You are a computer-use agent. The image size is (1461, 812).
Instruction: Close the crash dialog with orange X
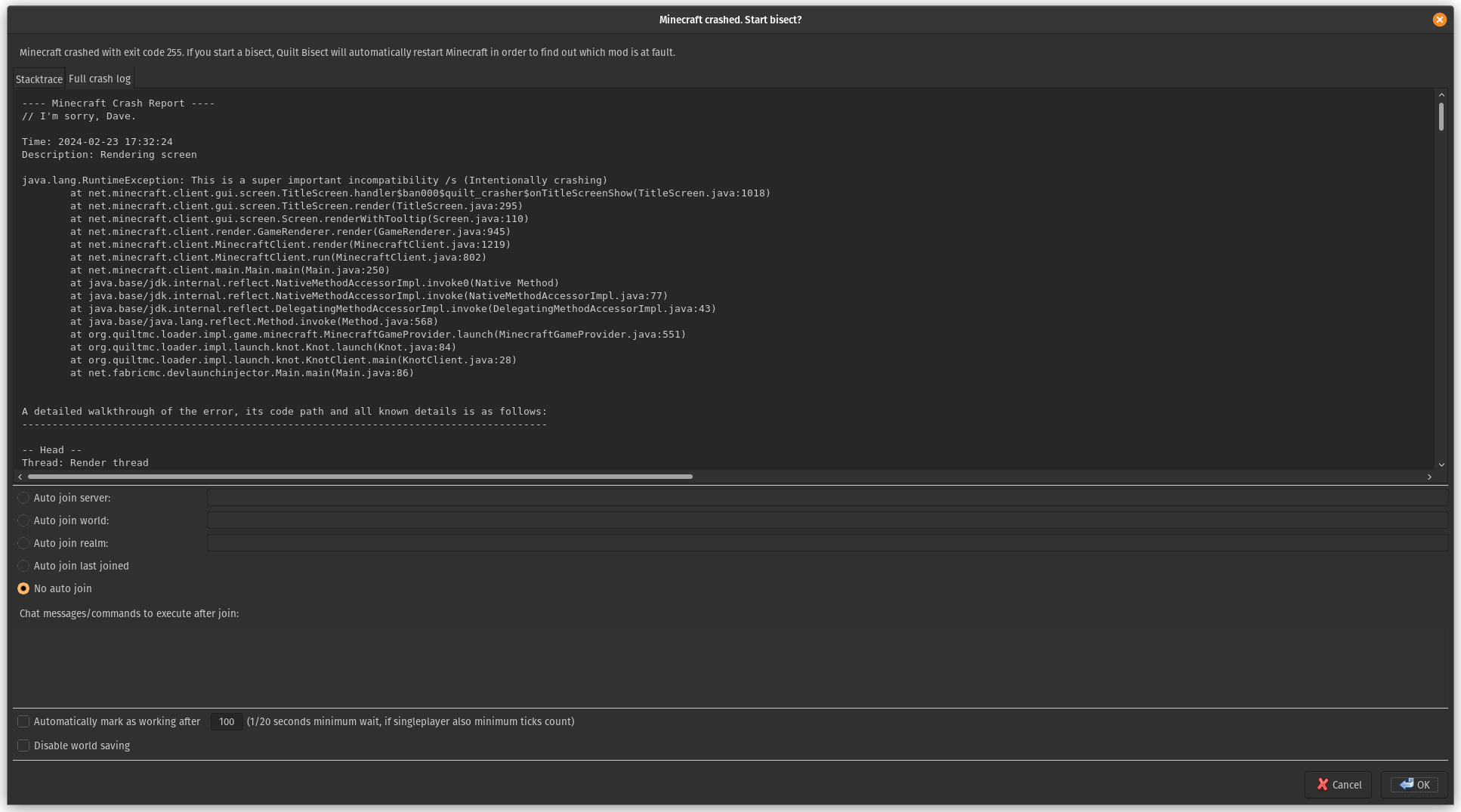(x=1439, y=20)
